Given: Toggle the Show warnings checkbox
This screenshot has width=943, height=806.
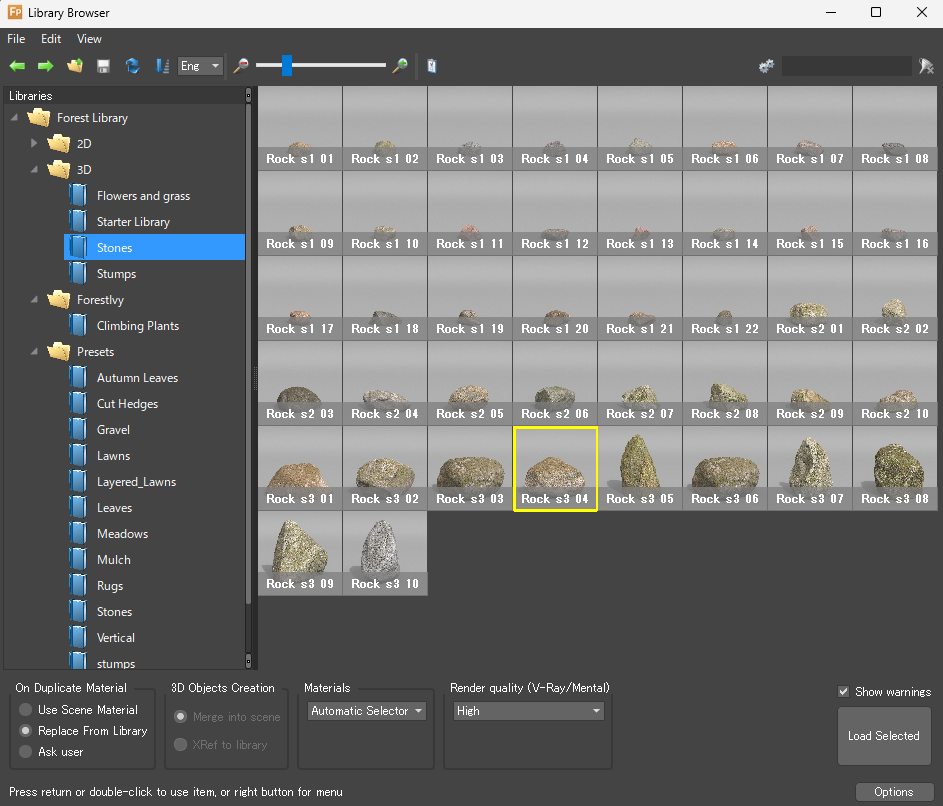Looking at the screenshot, I should [844, 692].
